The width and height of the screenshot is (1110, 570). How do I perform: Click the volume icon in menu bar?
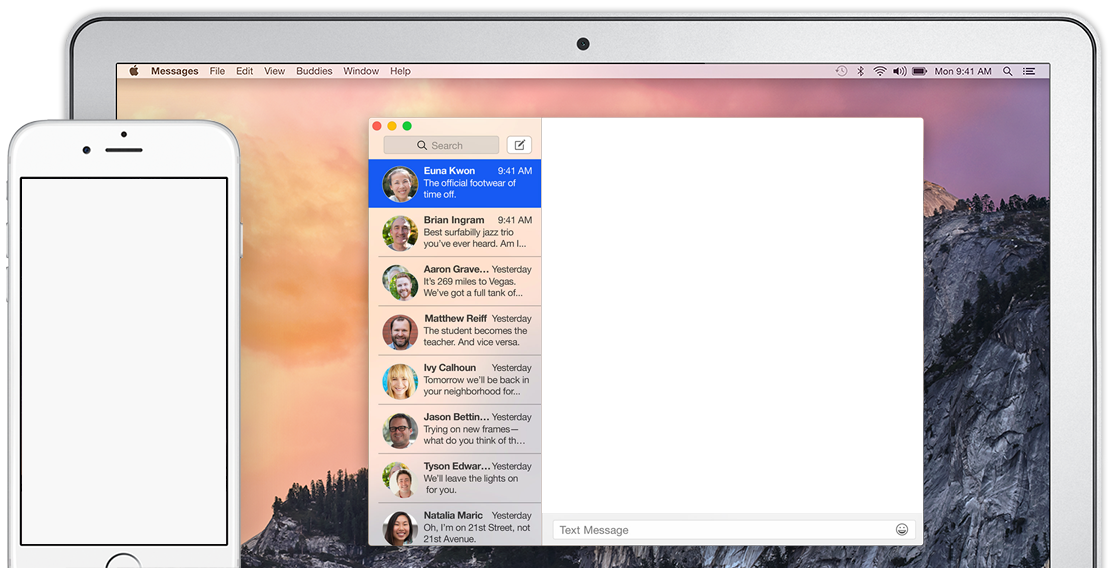click(899, 71)
